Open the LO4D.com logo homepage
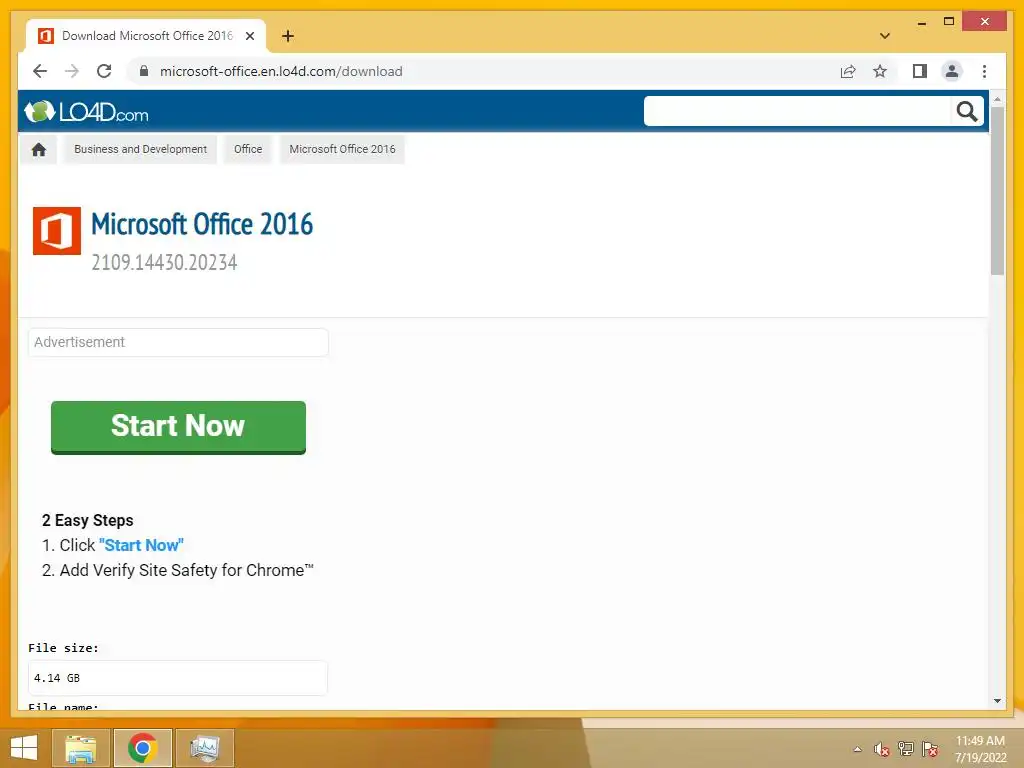1024x768 pixels. [86, 112]
